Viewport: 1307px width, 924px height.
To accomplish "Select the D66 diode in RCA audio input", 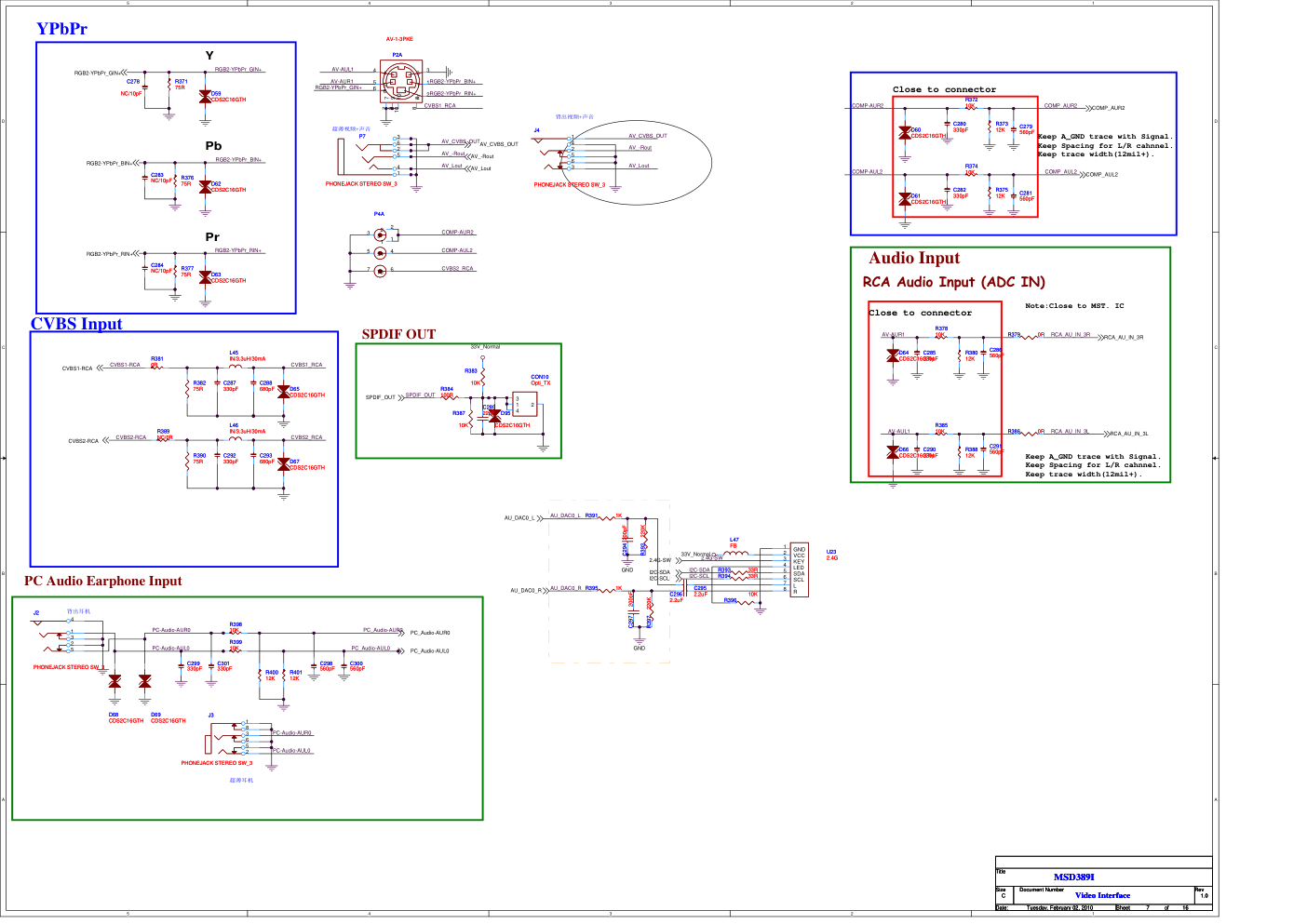I will coord(893,452).
